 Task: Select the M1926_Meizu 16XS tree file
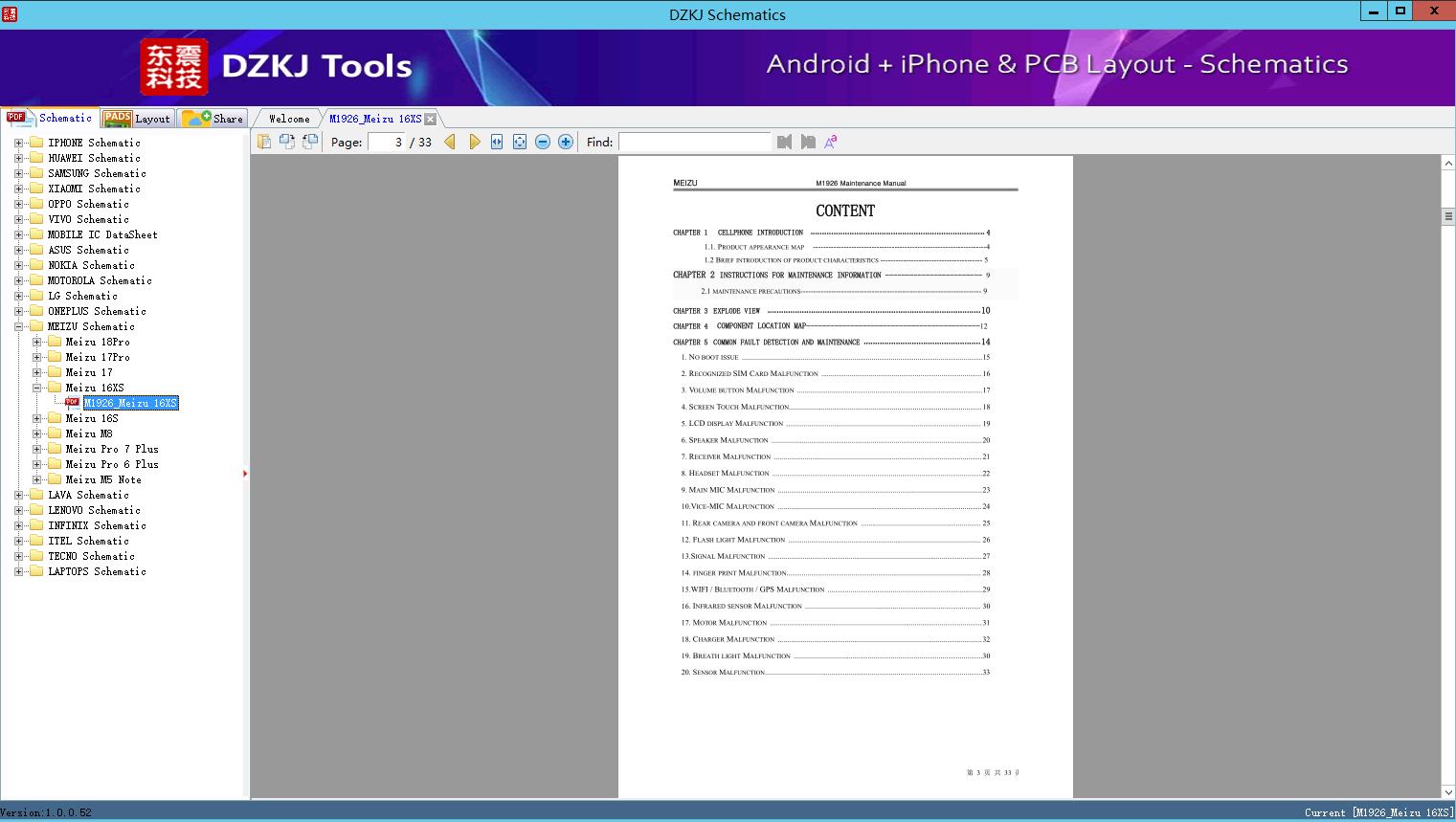tap(131, 403)
